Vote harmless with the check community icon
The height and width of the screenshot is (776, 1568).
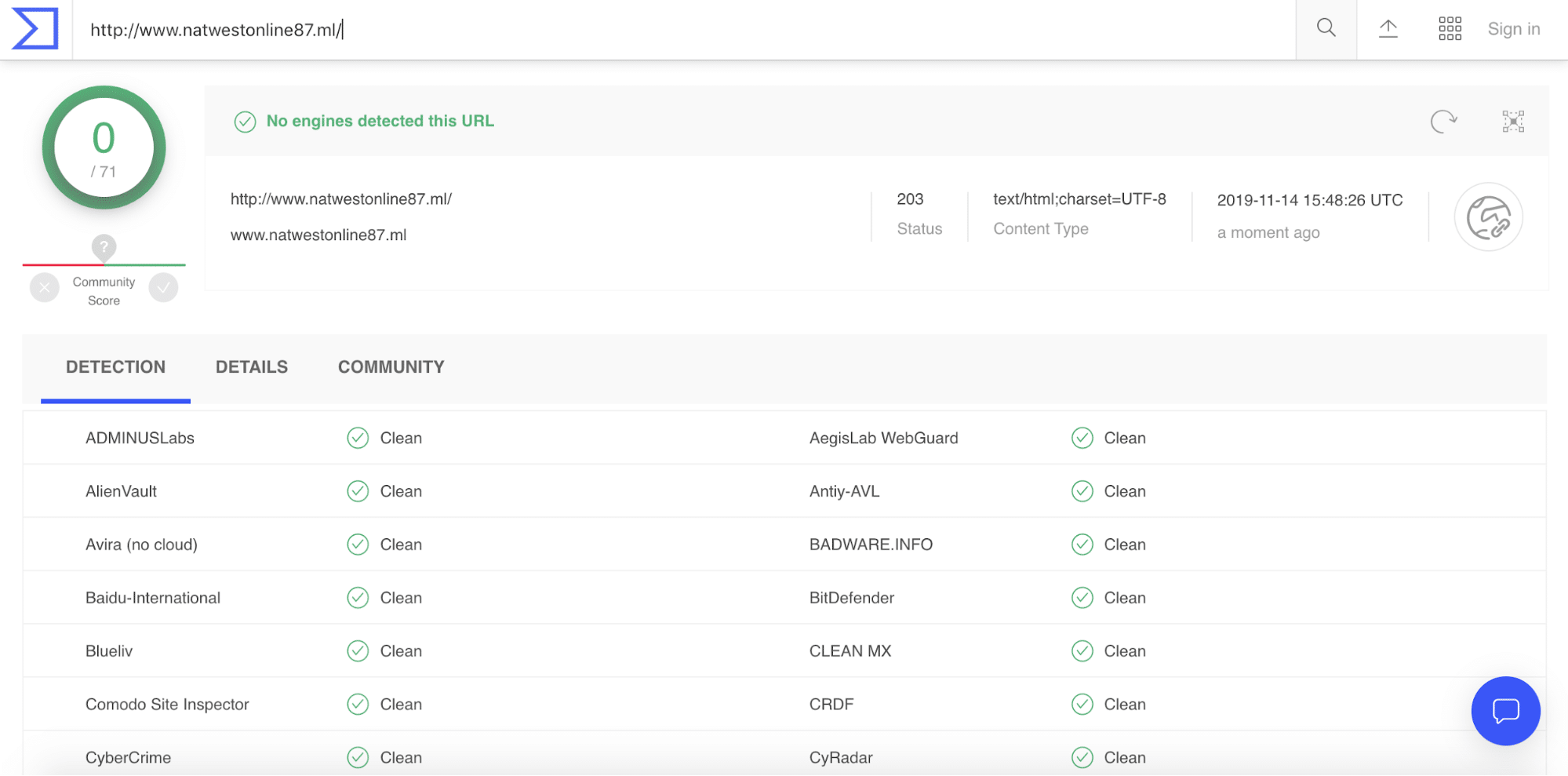point(163,288)
